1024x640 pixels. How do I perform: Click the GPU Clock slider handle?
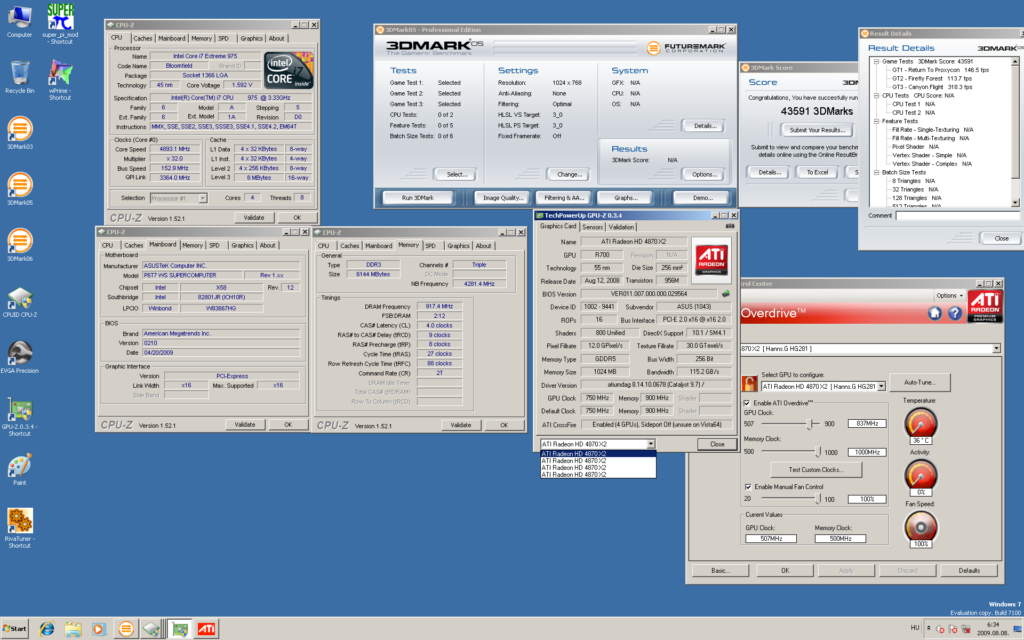(810, 424)
